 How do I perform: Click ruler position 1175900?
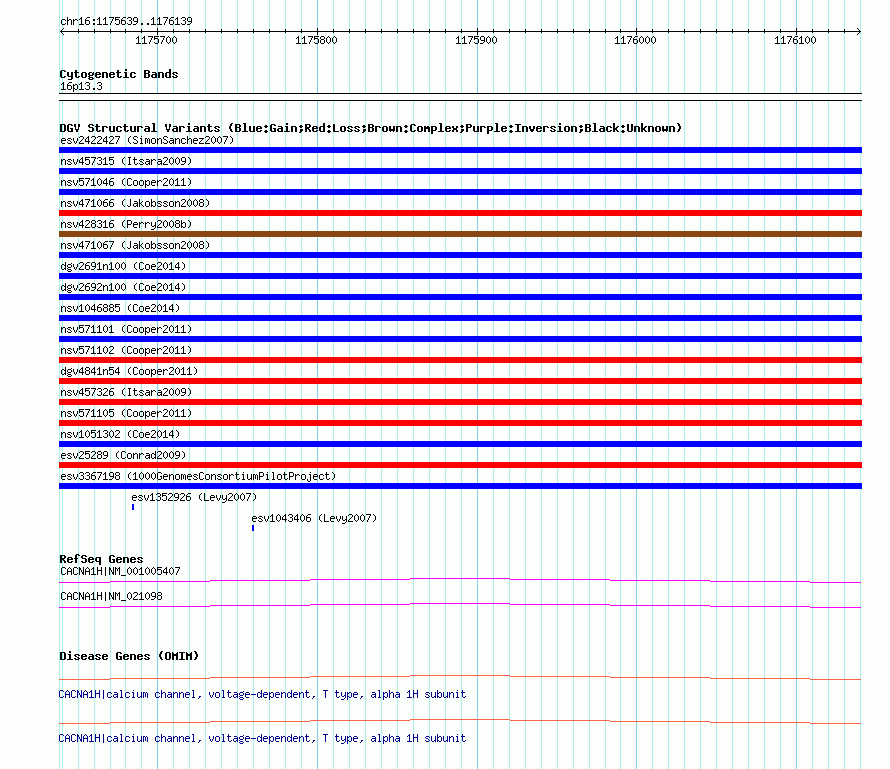(x=476, y=40)
